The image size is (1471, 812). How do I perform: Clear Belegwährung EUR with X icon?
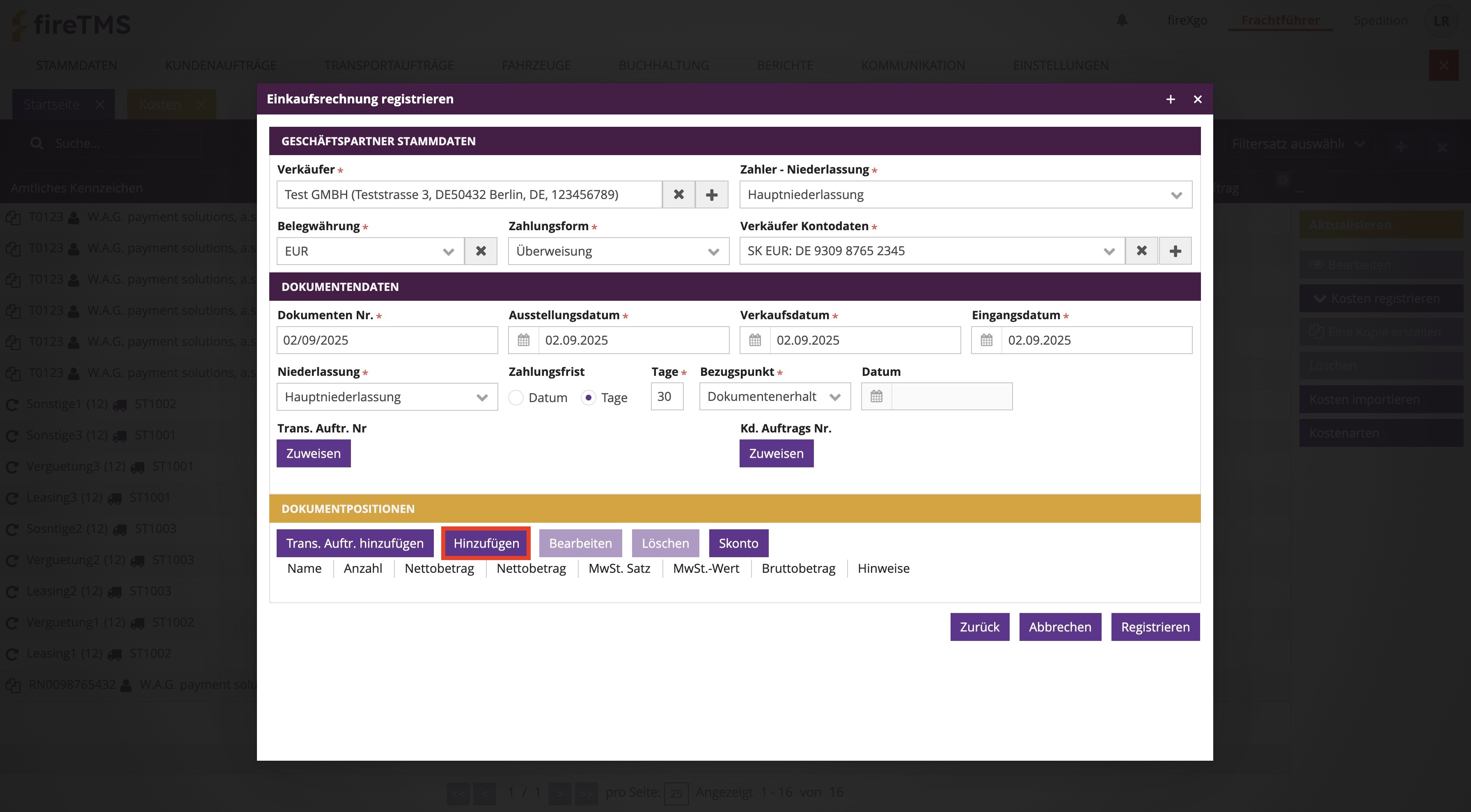481,251
